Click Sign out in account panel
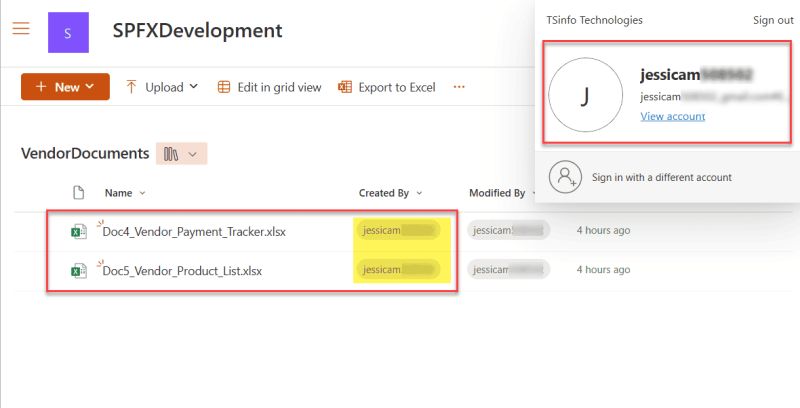Viewport: 800px width, 408px height. coord(773,20)
